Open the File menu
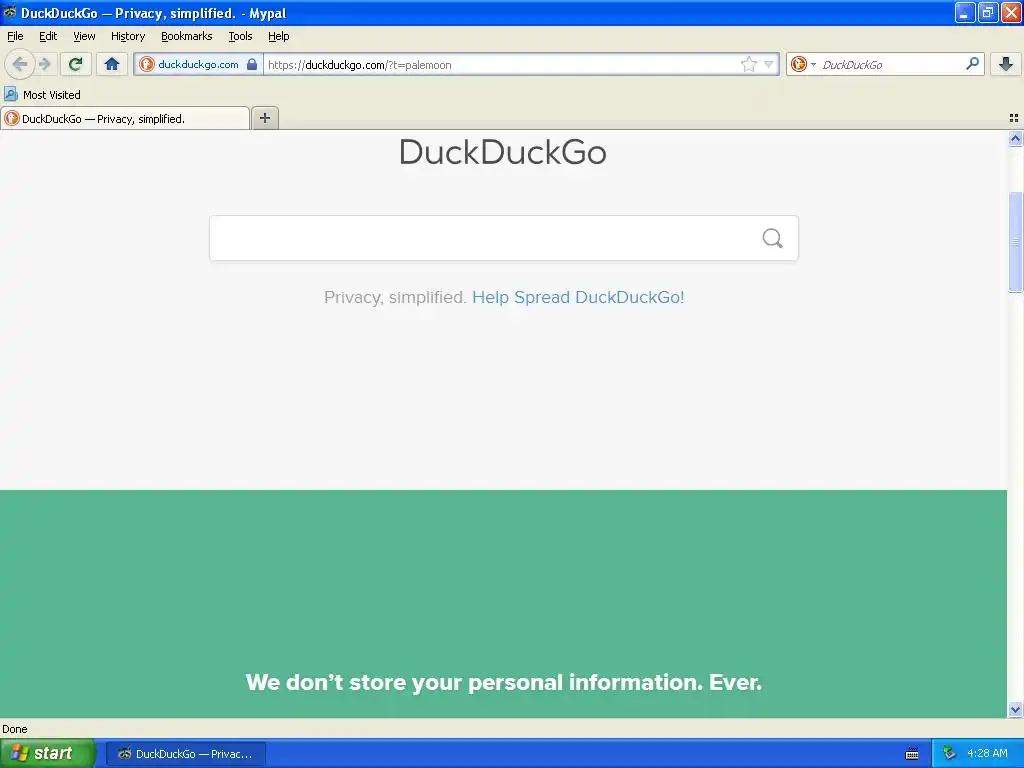The image size is (1024, 768). [15, 37]
